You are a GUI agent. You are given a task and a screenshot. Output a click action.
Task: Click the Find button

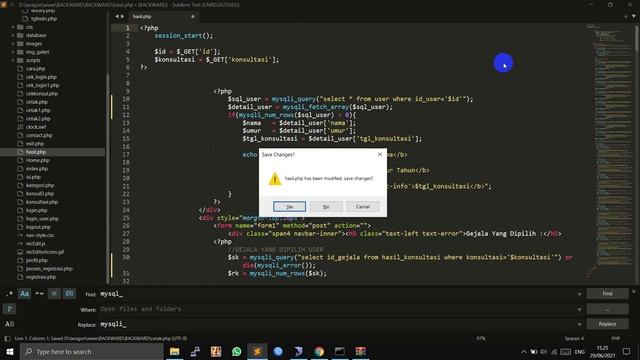pyautogui.click(x=607, y=293)
